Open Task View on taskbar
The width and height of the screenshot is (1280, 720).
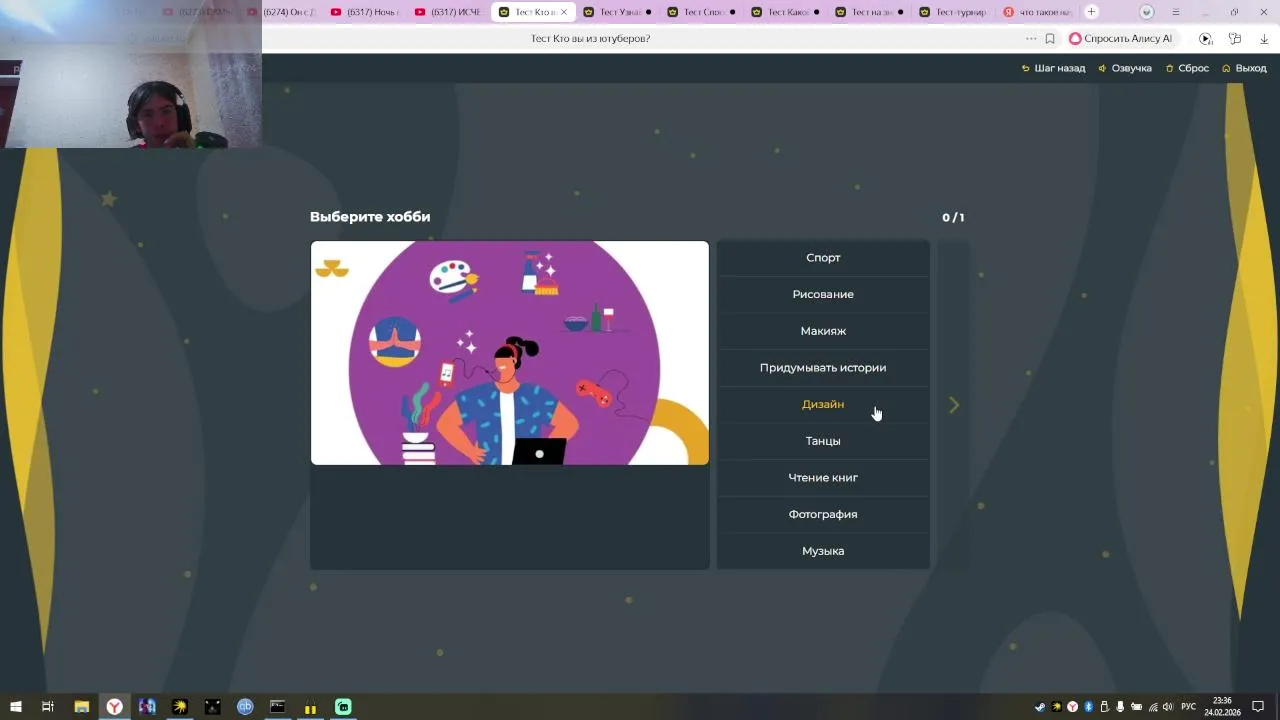47,707
